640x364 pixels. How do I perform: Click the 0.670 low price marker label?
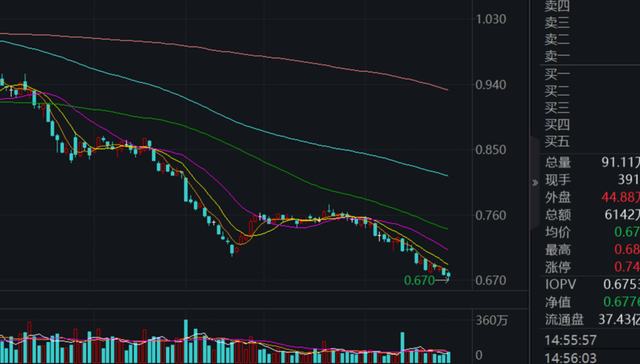pyautogui.click(x=419, y=280)
